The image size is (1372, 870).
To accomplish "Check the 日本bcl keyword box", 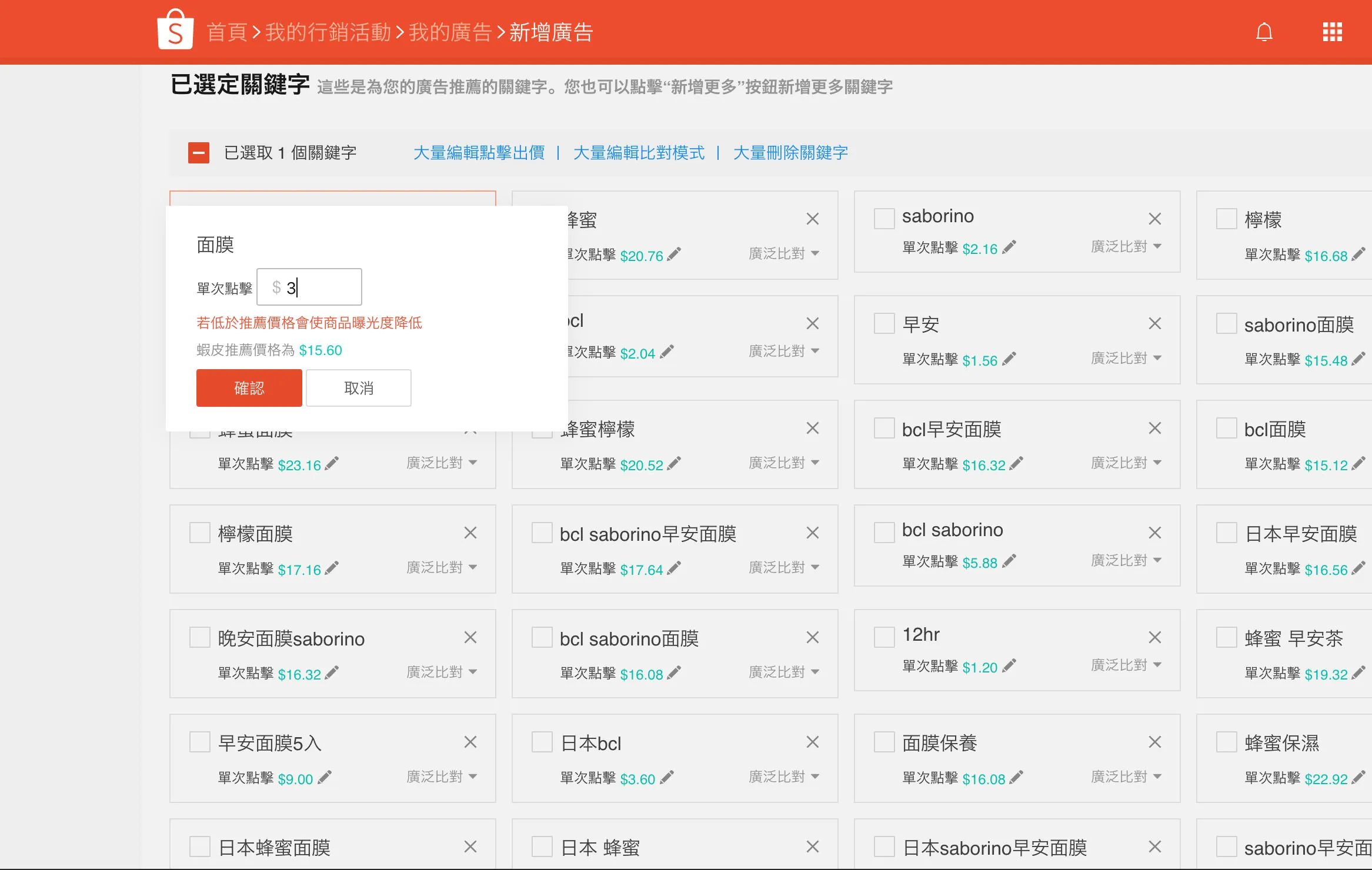I will click(542, 742).
